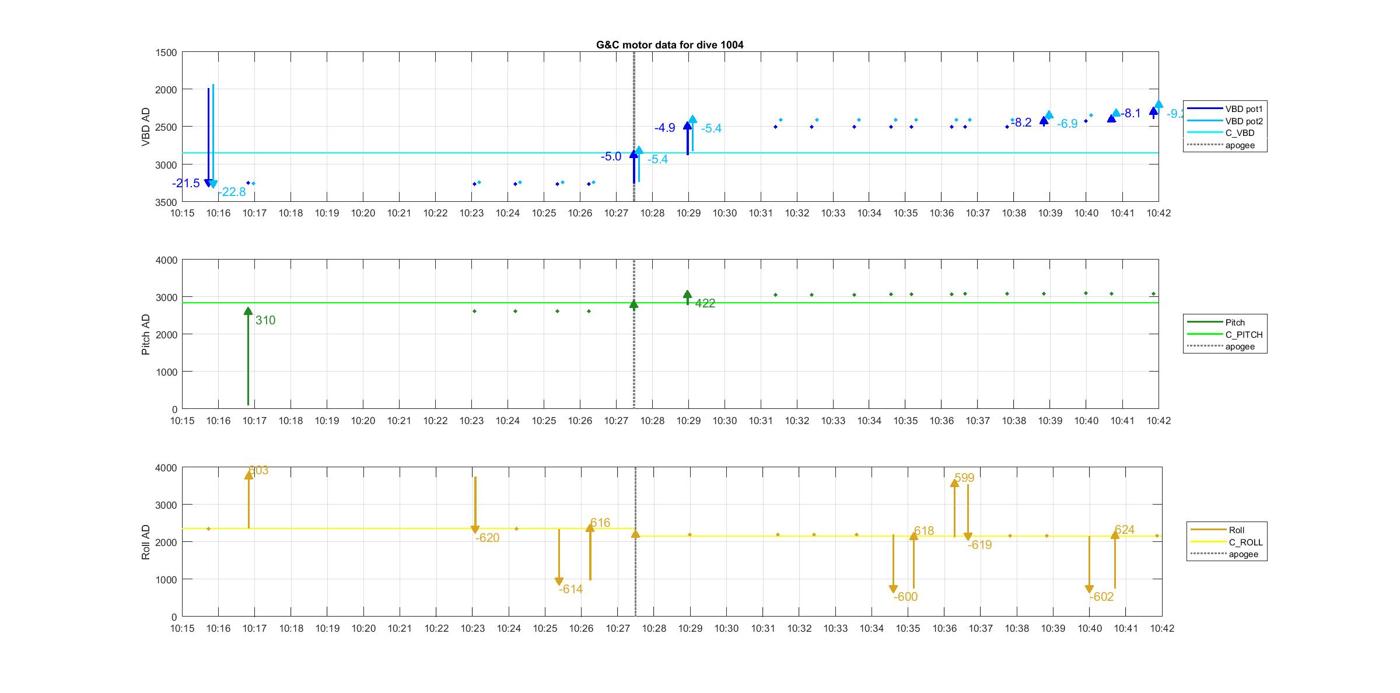Click the '2500' tick on the VBD axis
The image size is (1400, 693).
click(x=166, y=128)
